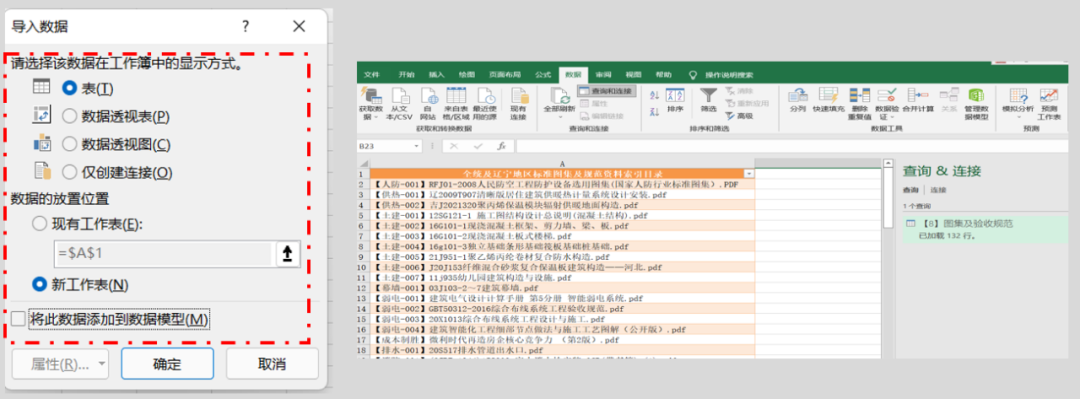Expand the What-If Analysis dropdown arrow

pos(1018,118)
